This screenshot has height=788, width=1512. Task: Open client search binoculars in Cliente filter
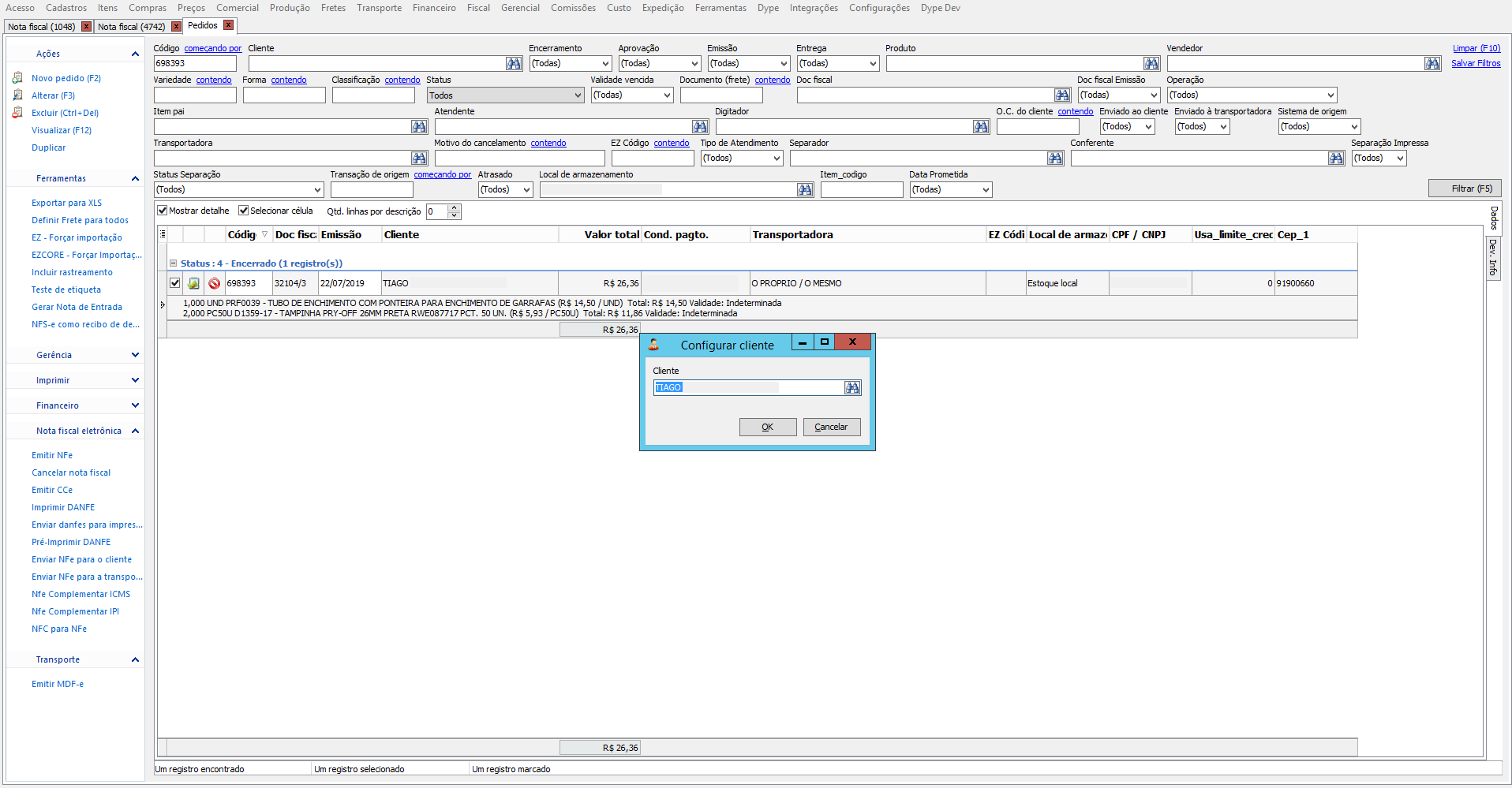[514, 63]
